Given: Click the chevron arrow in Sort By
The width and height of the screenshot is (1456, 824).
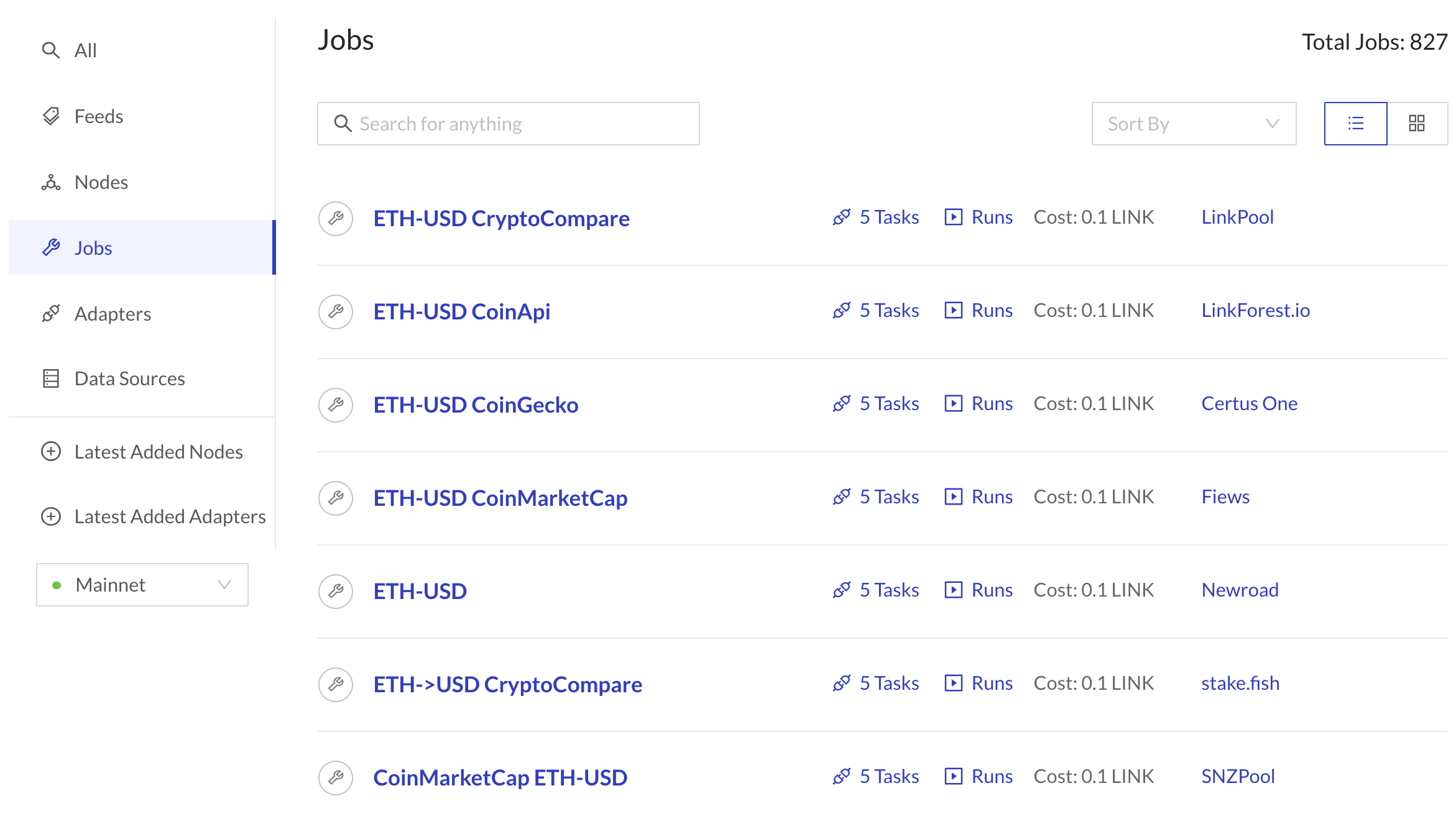Looking at the screenshot, I should click(x=1272, y=124).
